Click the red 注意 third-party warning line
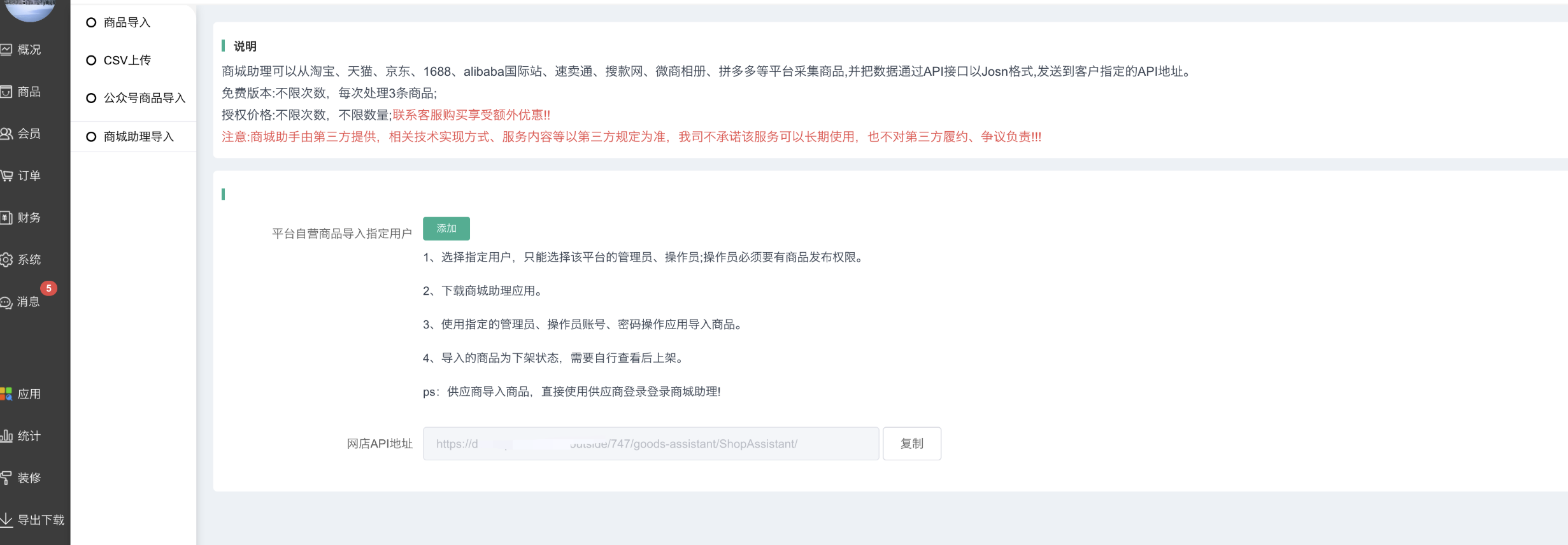 [x=632, y=137]
